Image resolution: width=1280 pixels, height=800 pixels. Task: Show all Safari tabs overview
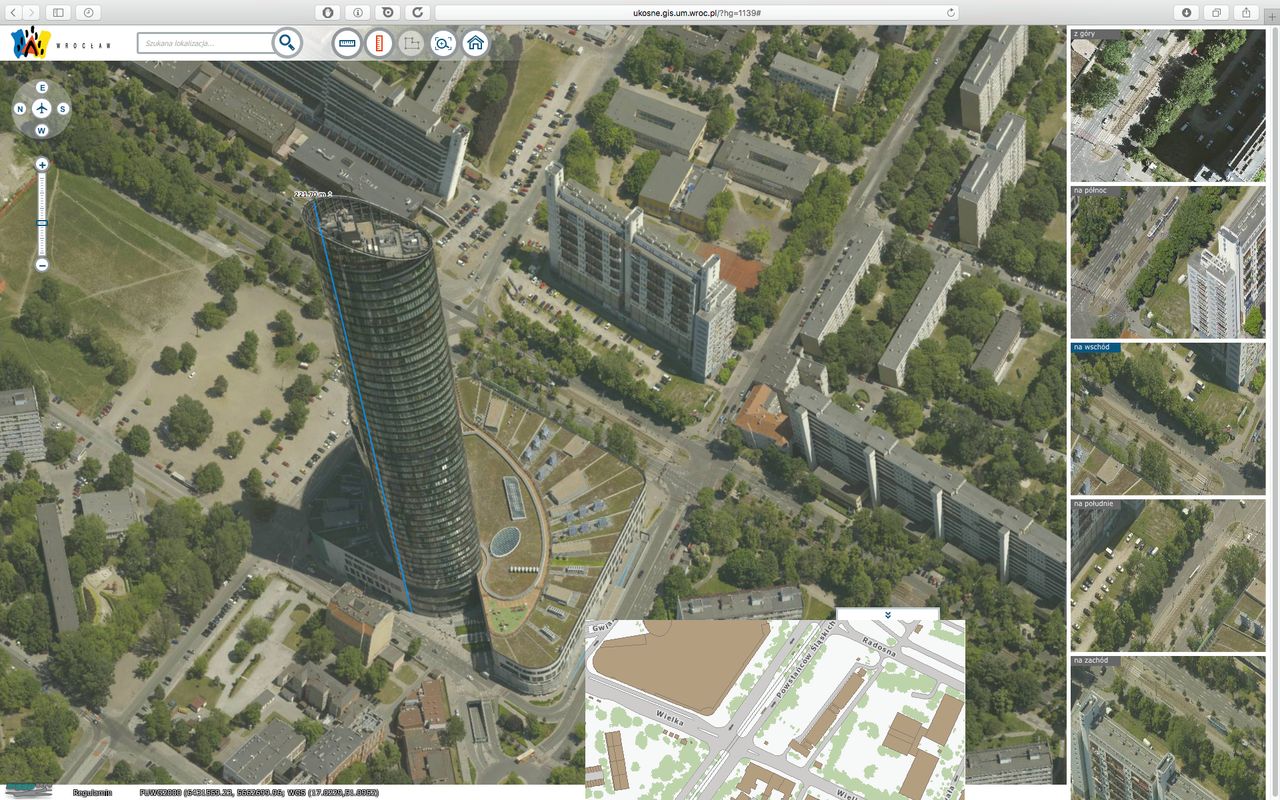(1217, 13)
